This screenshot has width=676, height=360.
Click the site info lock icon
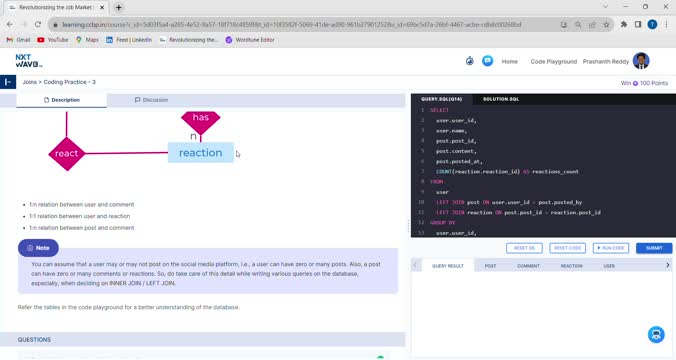pos(55,25)
